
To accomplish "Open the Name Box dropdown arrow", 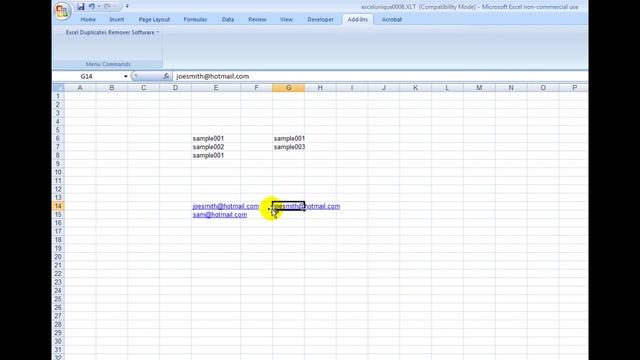I will 126,76.
